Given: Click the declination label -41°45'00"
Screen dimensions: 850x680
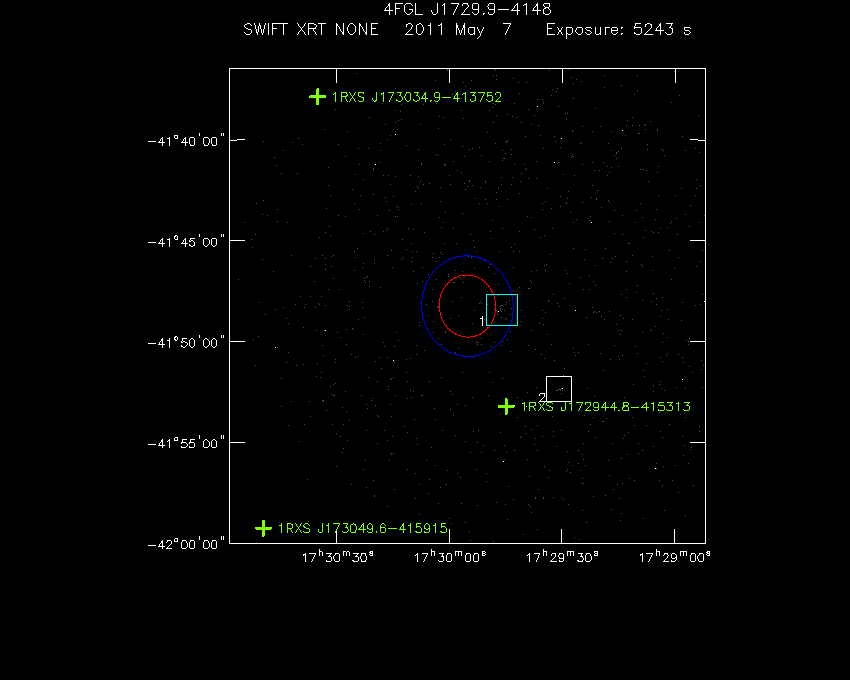Looking at the screenshot, I should coord(186,241).
